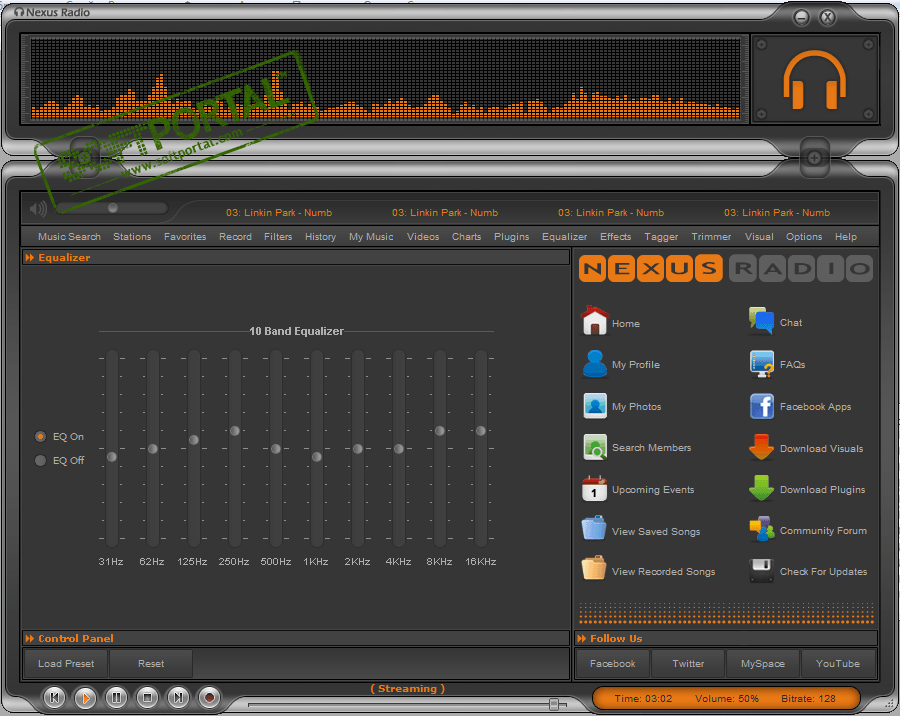Open the Favorites menu
Viewport: 900px width, 716px height.
click(185, 237)
